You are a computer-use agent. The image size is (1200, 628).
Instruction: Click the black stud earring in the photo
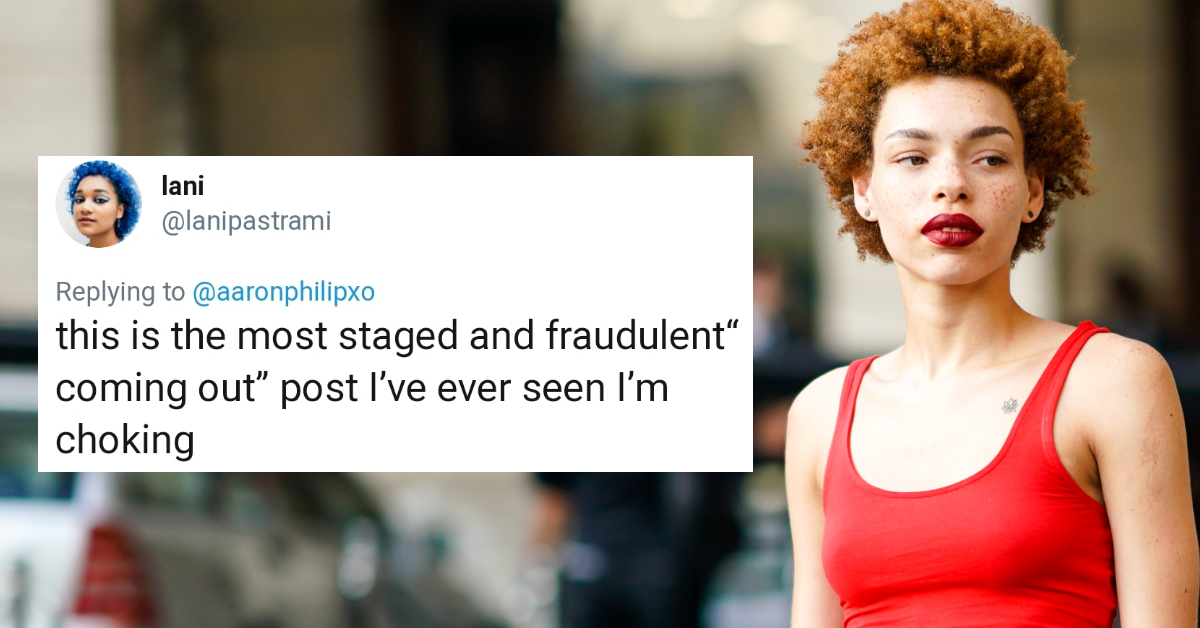(x=1029, y=213)
